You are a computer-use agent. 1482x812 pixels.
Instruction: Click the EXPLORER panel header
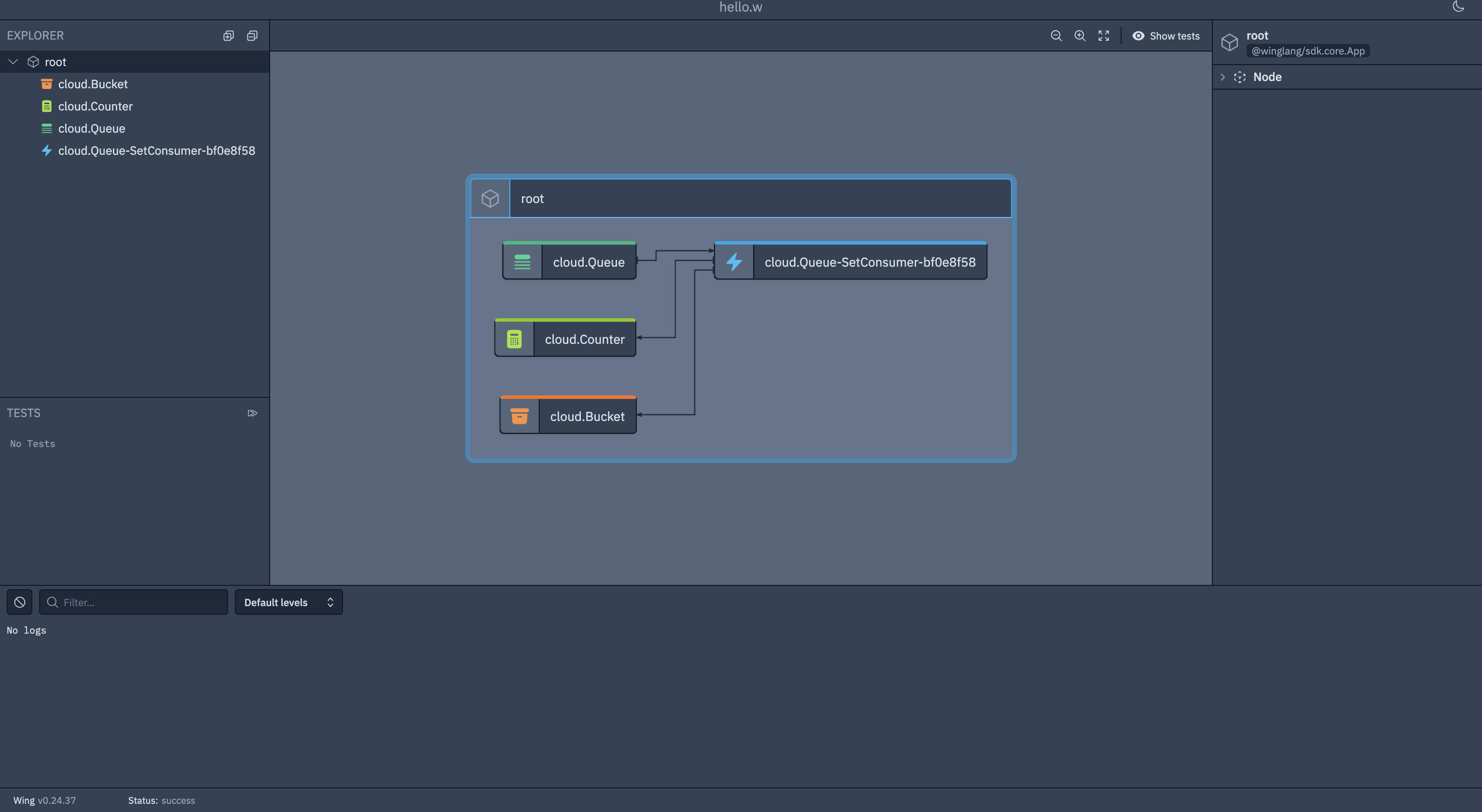pos(35,35)
